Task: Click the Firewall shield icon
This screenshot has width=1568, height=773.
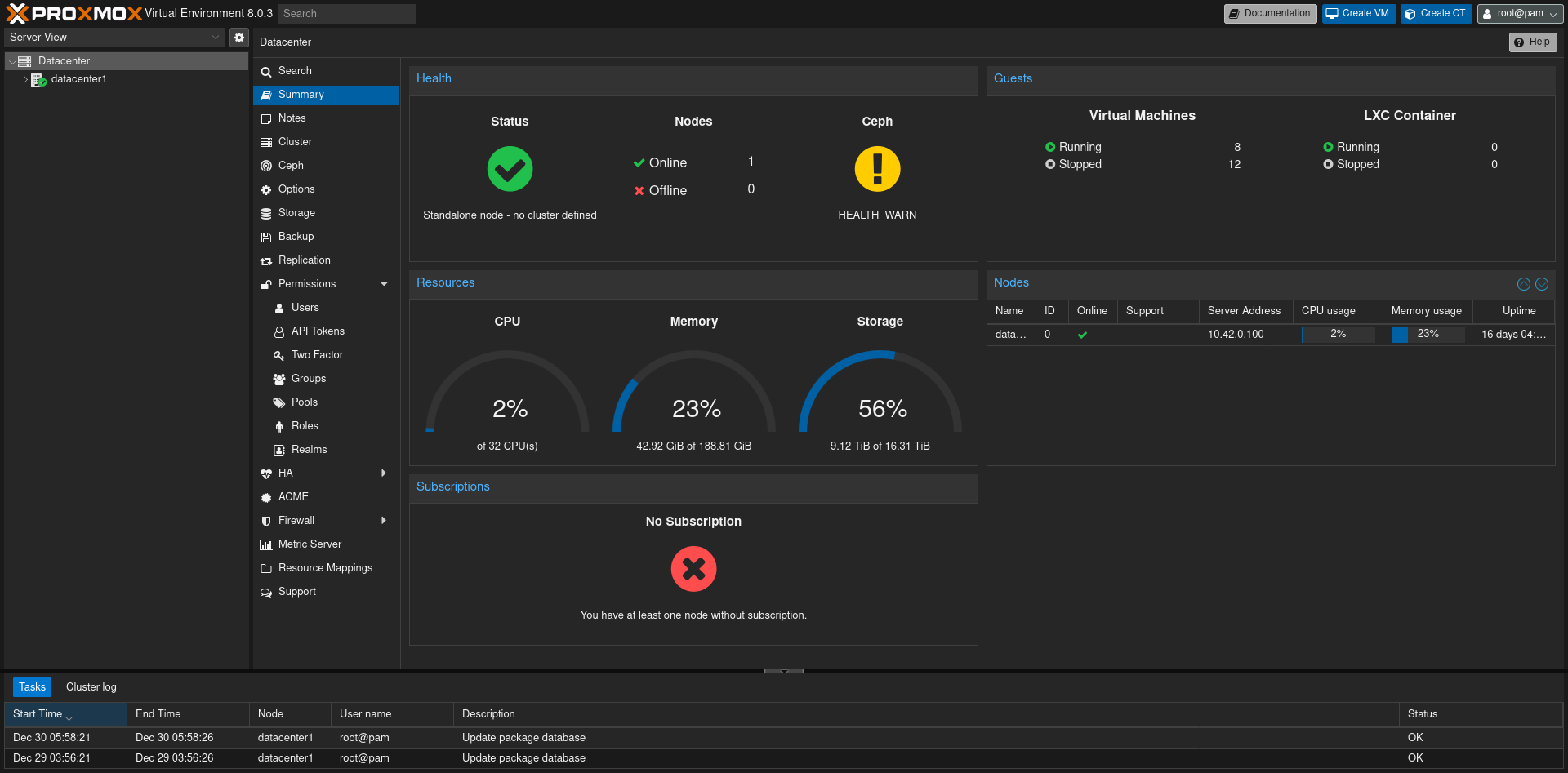Action: pyautogui.click(x=266, y=521)
